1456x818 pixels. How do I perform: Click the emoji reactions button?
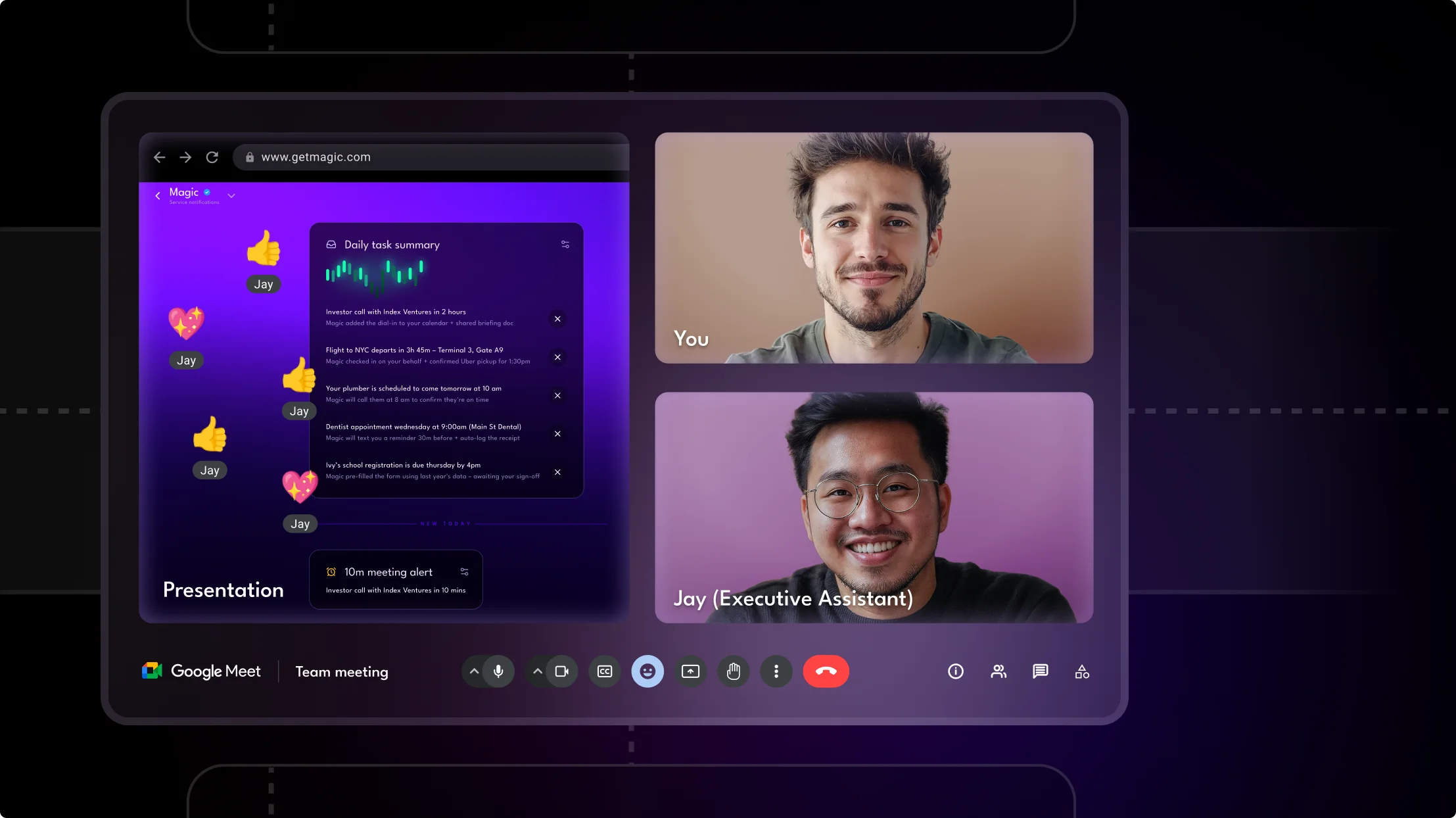(647, 671)
